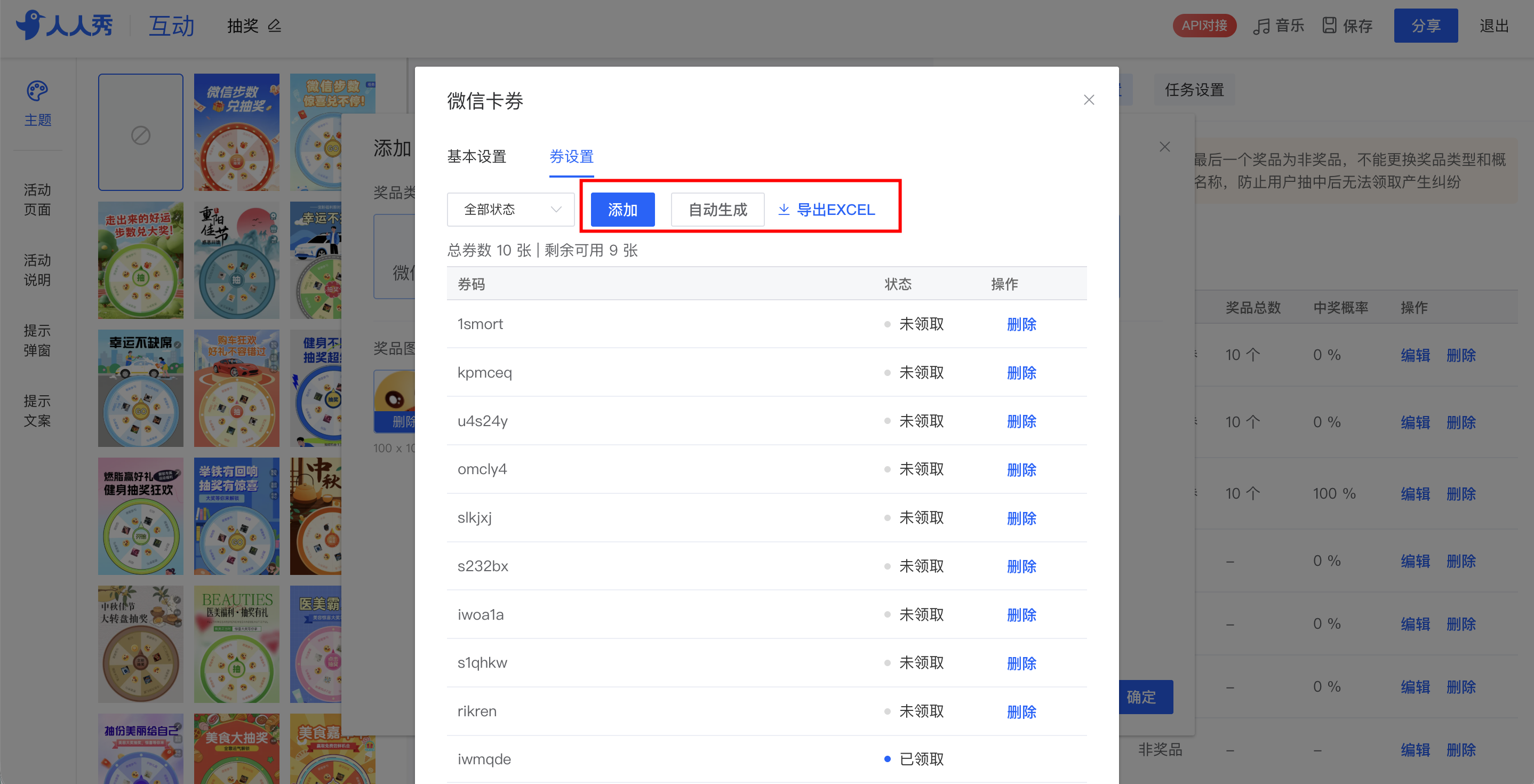
Task: Open 活动页面 in left sidebar
Action: (x=37, y=199)
